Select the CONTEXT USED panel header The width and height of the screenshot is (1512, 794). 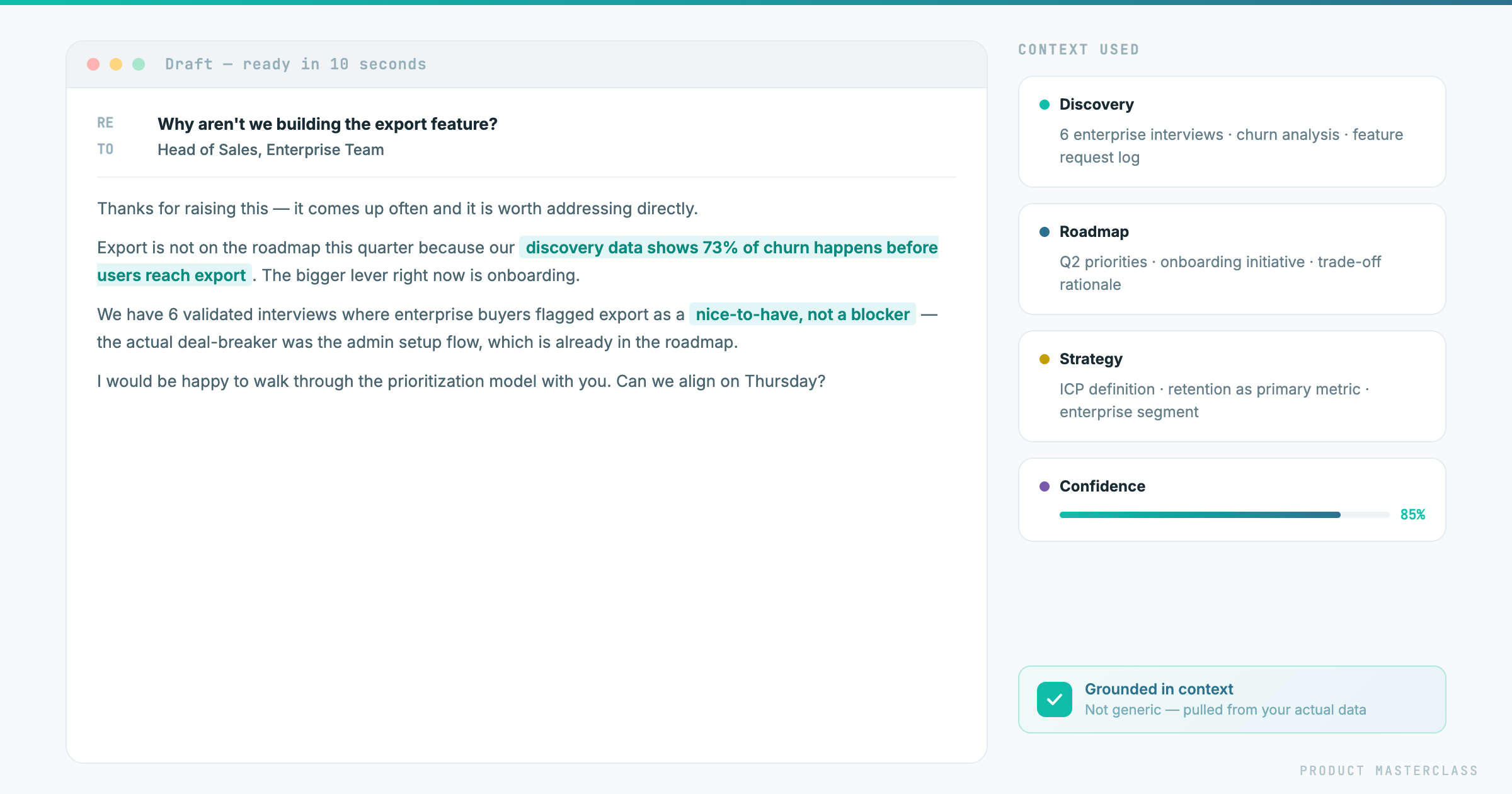pos(1079,49)
